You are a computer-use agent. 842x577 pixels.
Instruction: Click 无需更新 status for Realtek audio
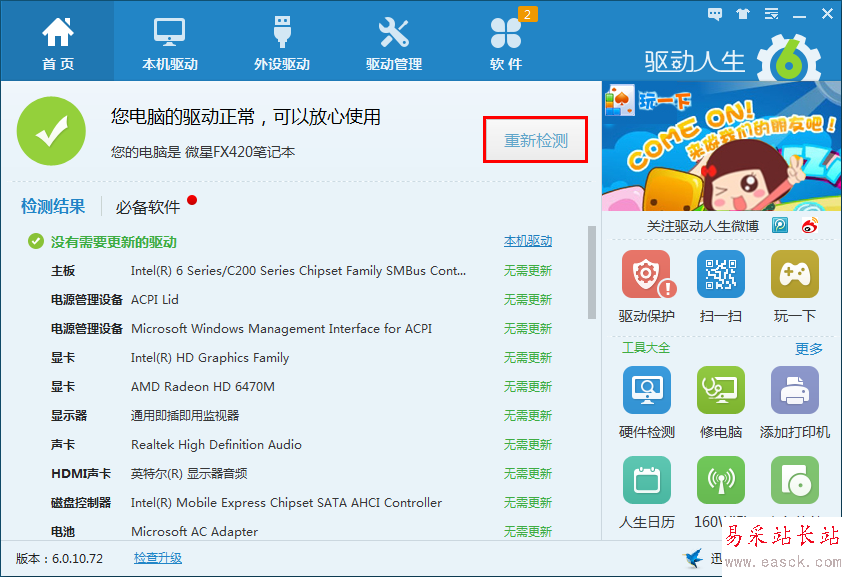click(x=528, y=444)
